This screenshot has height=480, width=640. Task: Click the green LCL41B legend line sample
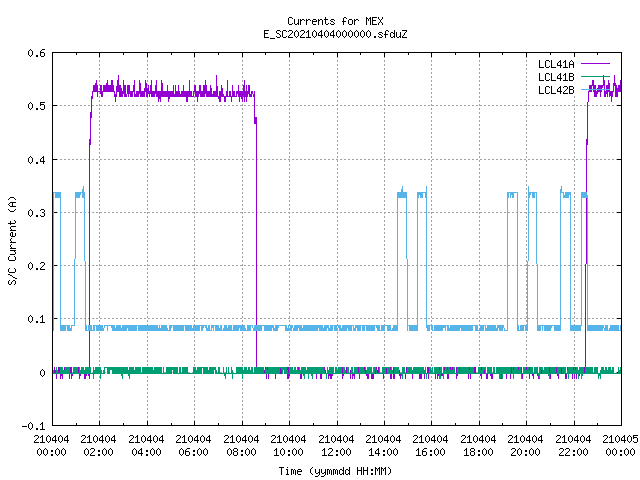tap(595, 76)
